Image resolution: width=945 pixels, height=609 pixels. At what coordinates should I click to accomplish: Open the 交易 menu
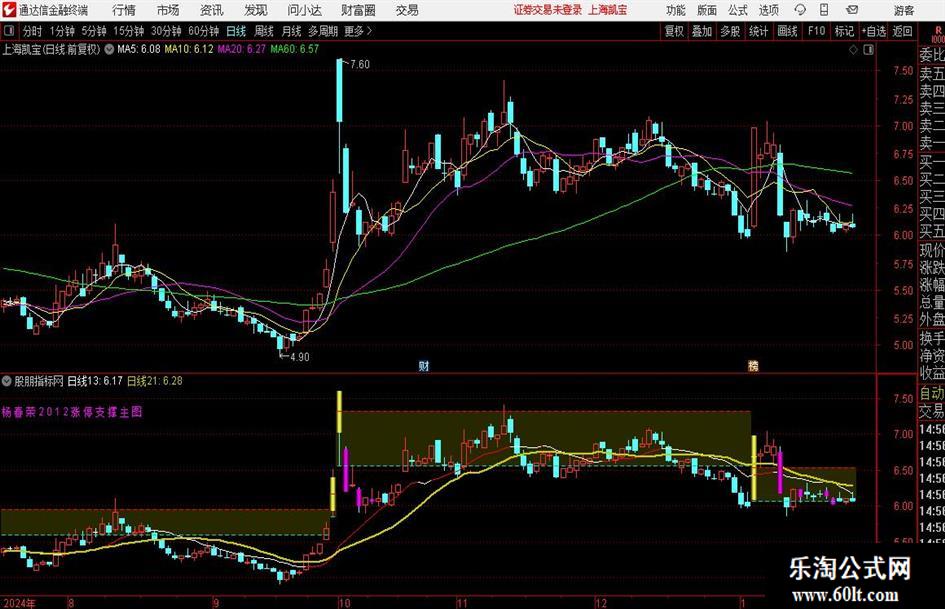pyautogui.click(x=407, y=10)
